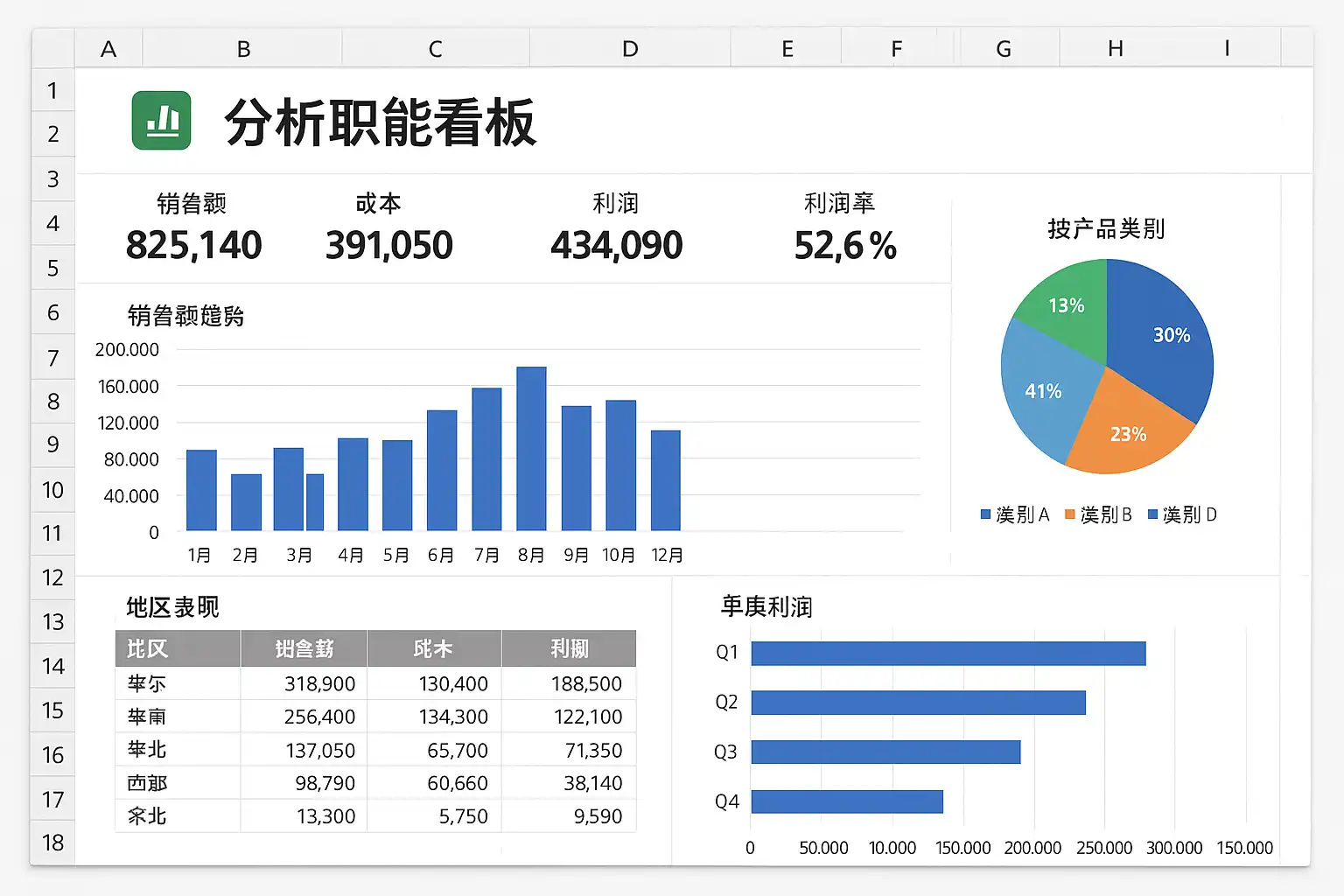Select the cell containing 38,140
The width and height of the screenshot is (1344, 896).
(569, 783)
